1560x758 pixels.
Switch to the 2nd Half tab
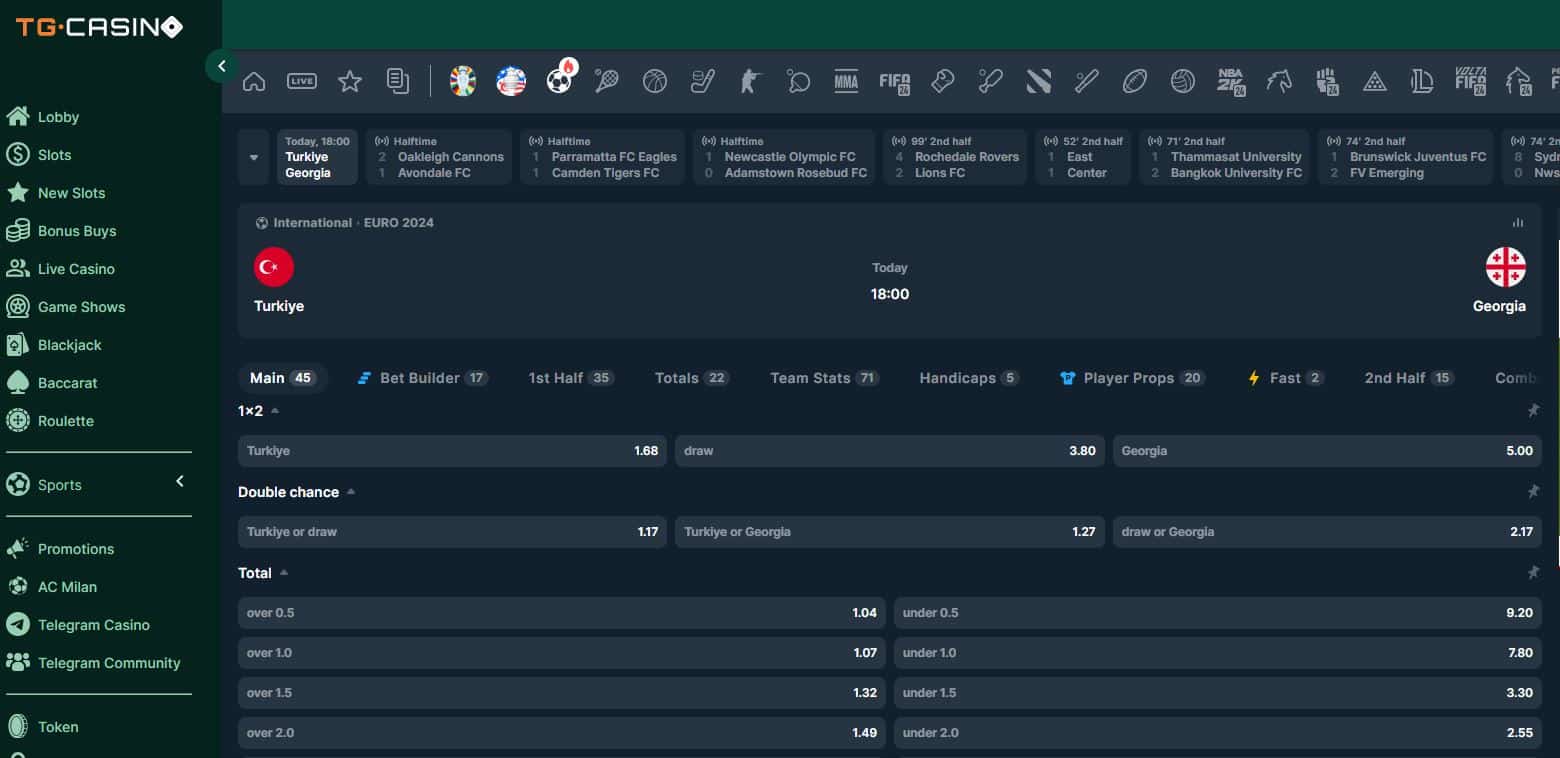pyautogui.click(x=1409, y=378)
